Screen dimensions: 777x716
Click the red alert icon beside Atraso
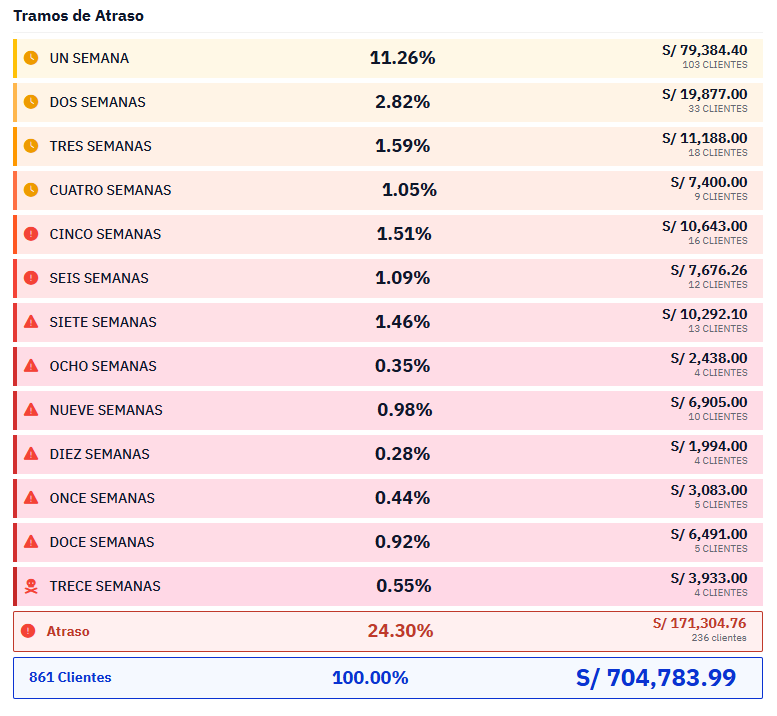28,632
